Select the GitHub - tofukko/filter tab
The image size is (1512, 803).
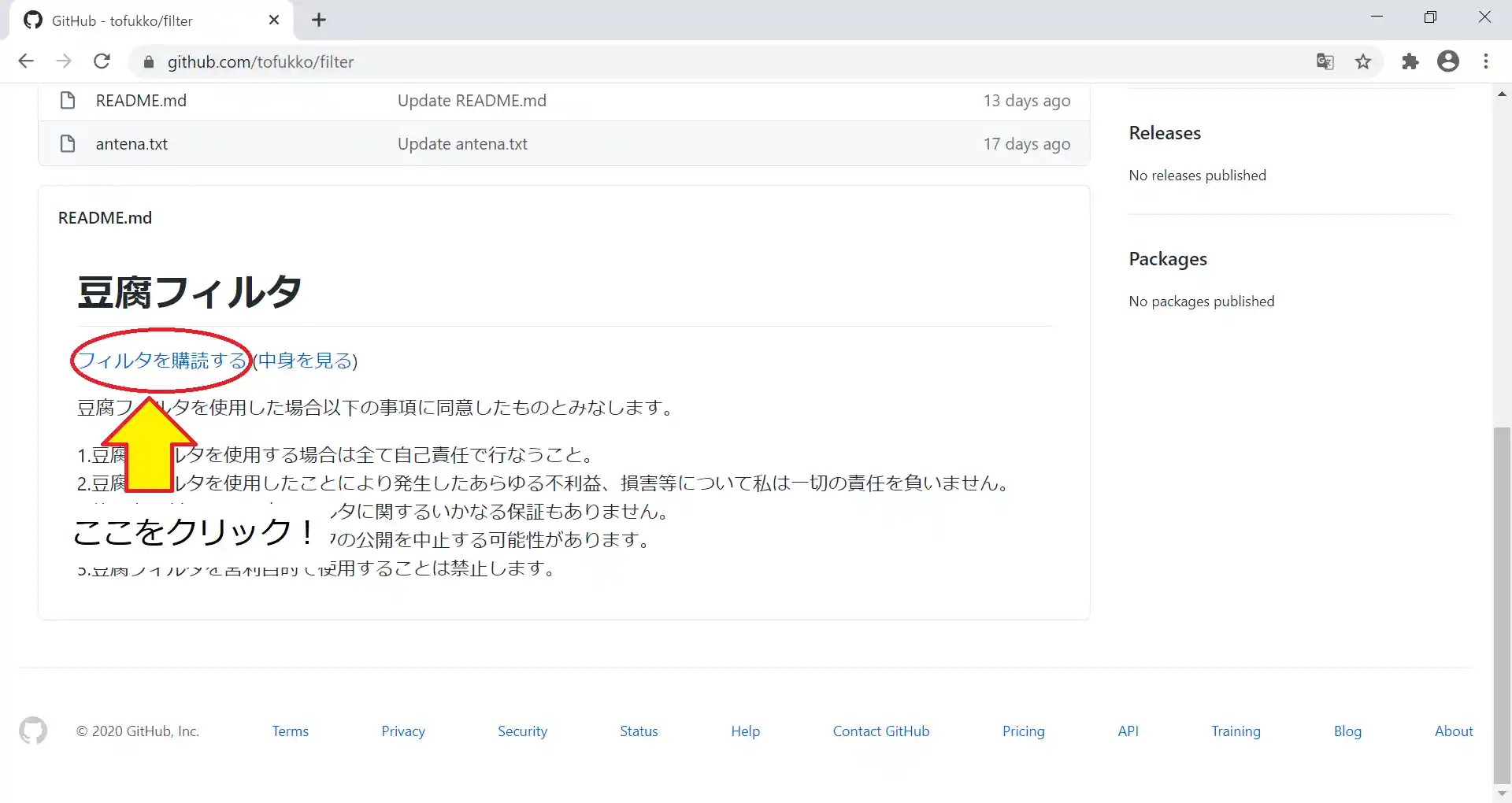152,20
